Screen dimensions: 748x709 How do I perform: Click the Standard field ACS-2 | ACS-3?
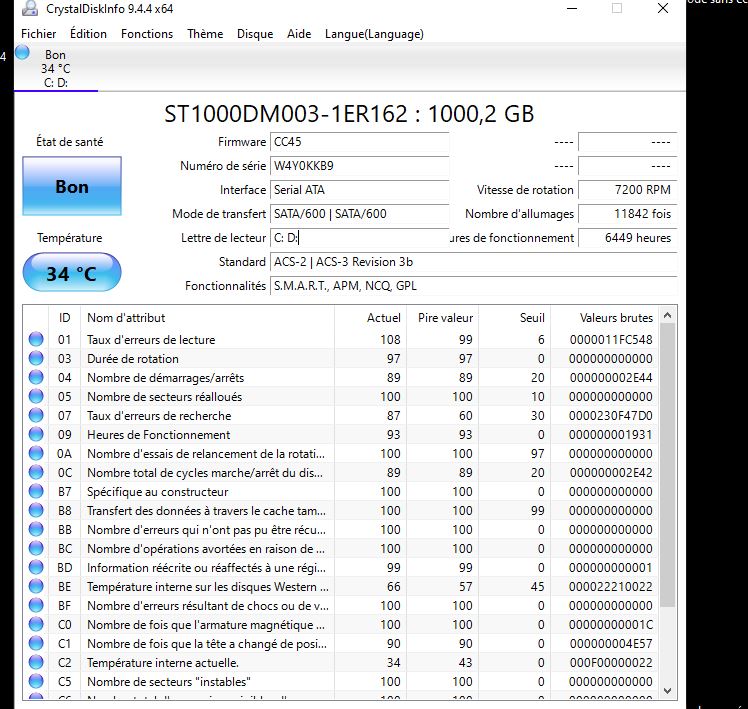point(474,261)
